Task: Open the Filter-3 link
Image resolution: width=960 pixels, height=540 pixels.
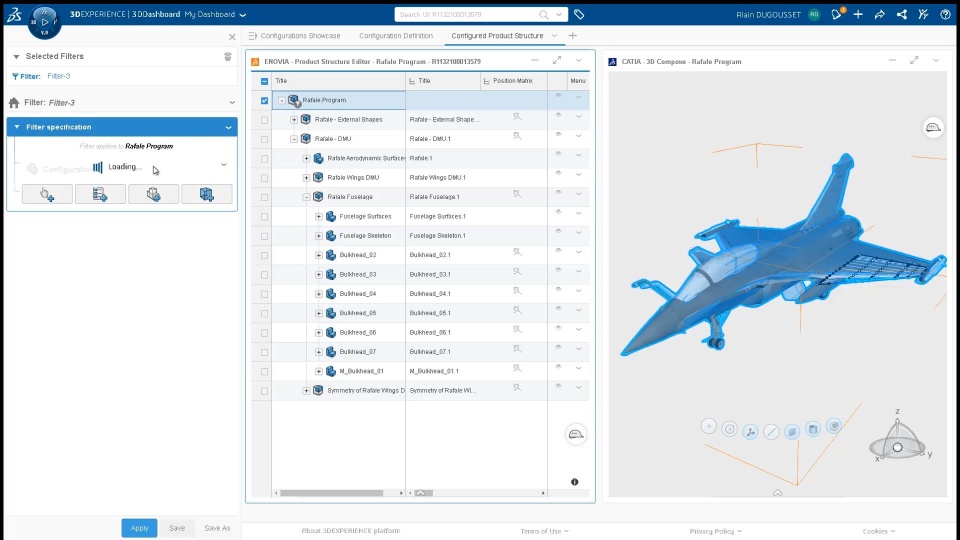Action: [x=59, y=76]
